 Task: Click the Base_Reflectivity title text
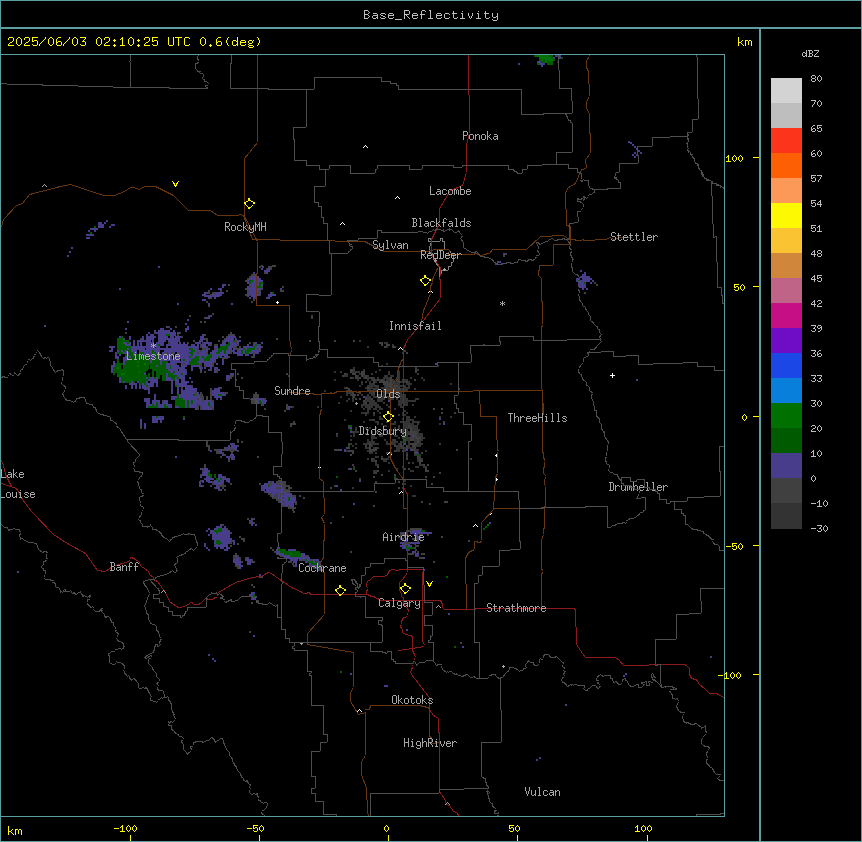pos(431,15)
